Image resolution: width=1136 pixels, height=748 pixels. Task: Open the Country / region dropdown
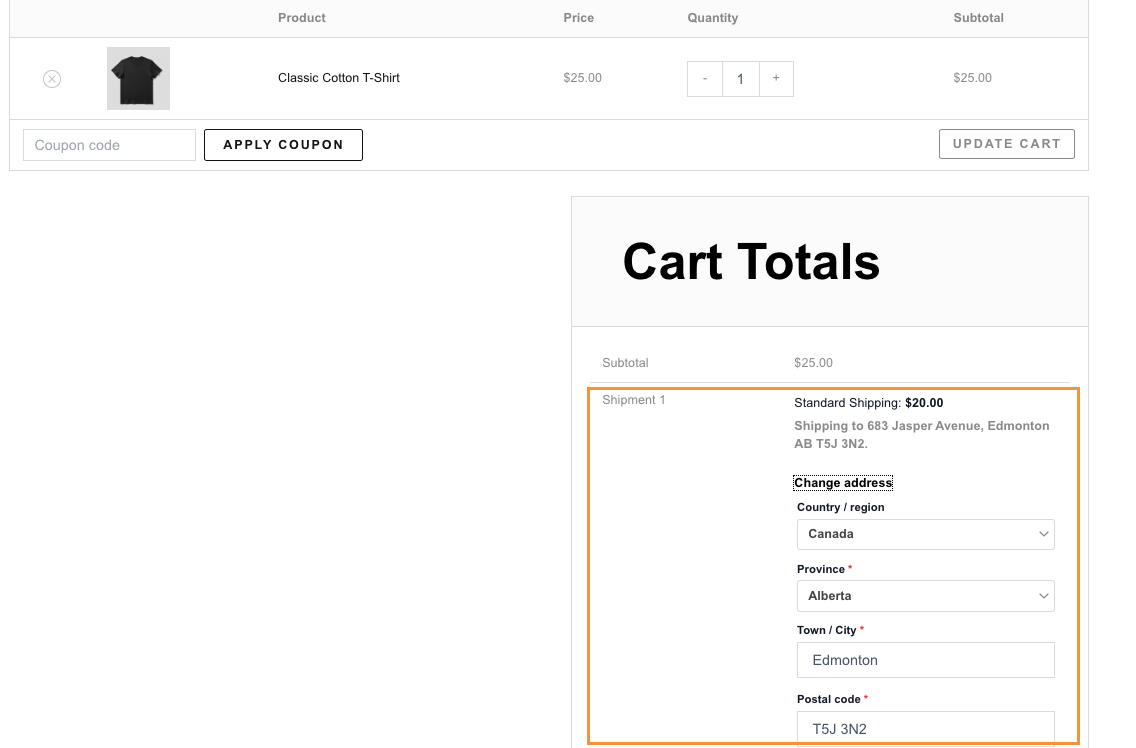[x=925, y=534]
